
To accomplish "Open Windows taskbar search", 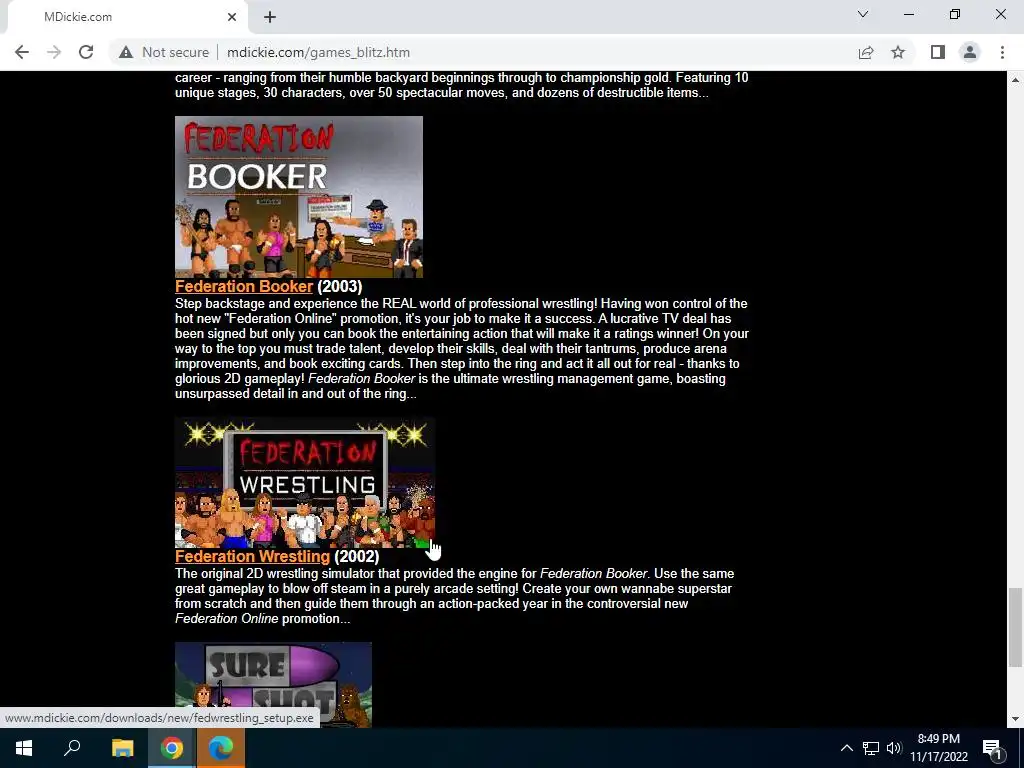I will [72, 748].
